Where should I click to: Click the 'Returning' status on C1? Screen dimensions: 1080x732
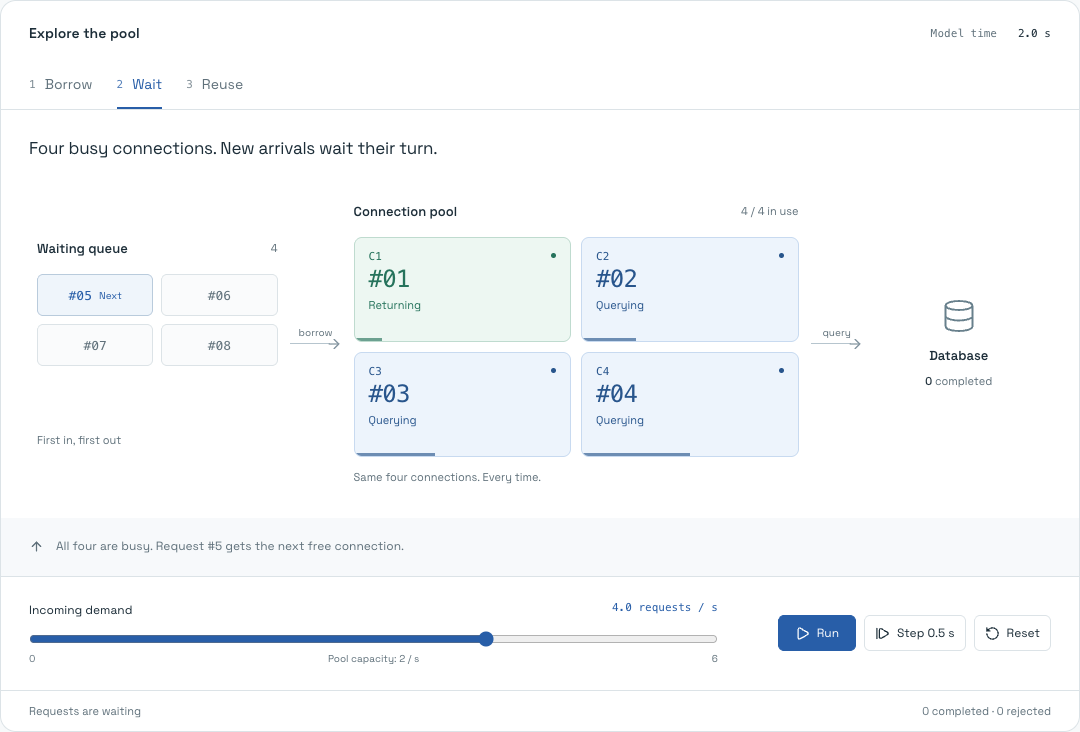(x=394, y=305)
